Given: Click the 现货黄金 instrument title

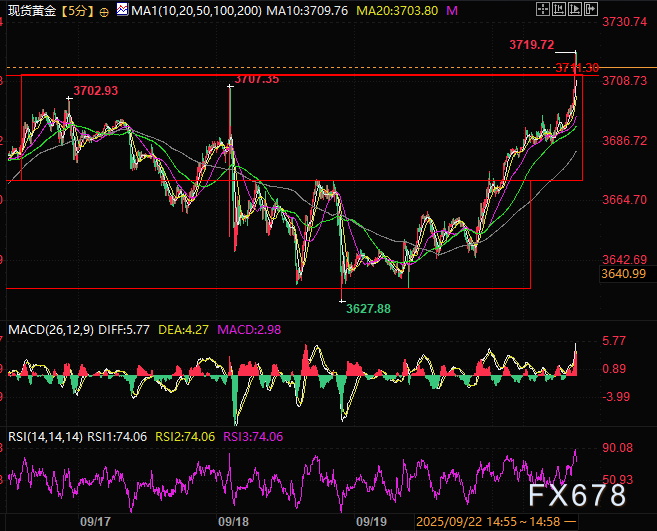Looking at the screenshot, I should [x=30, y=10].
